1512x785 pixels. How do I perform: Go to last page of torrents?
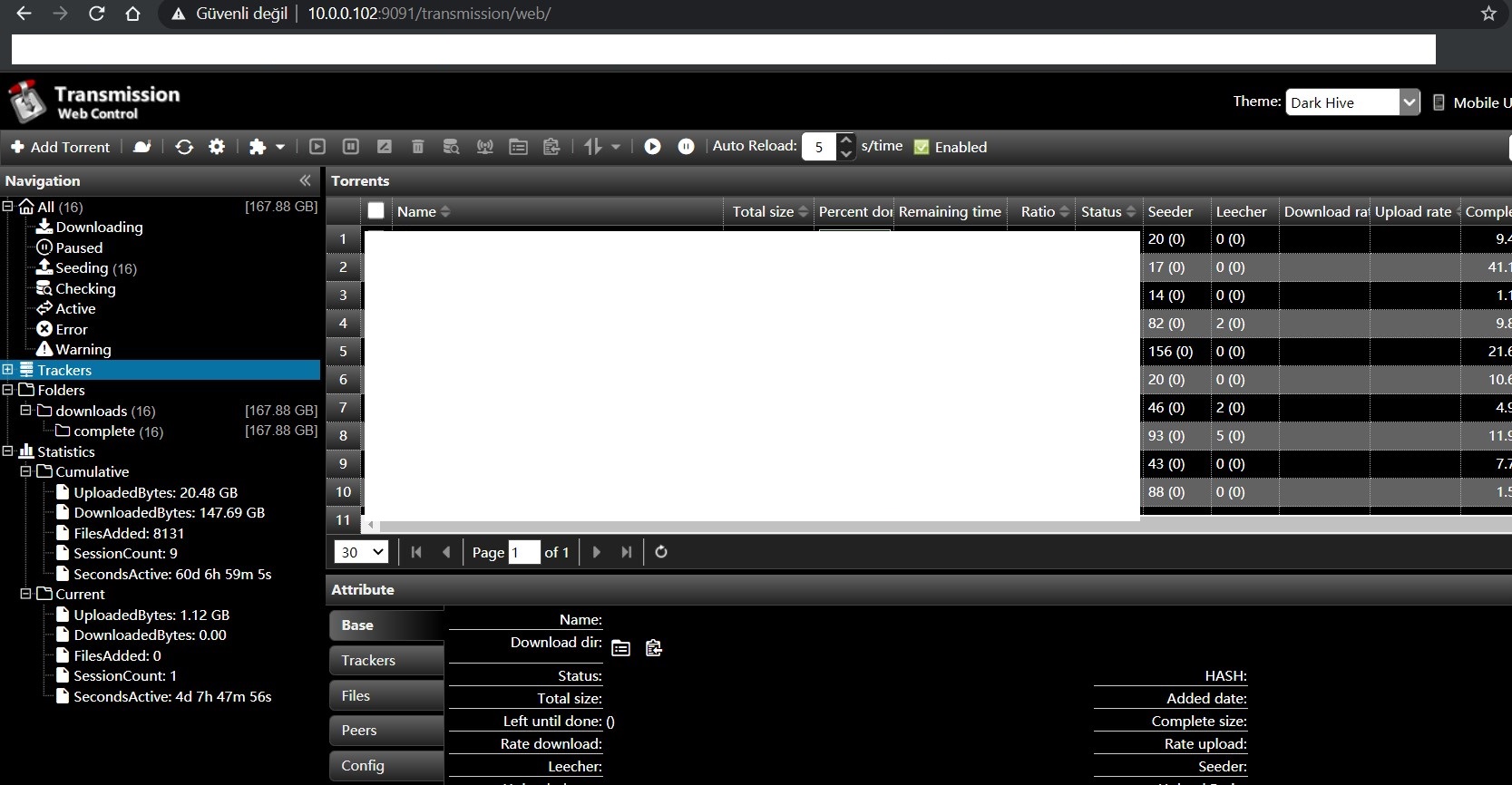pos(626,552)
